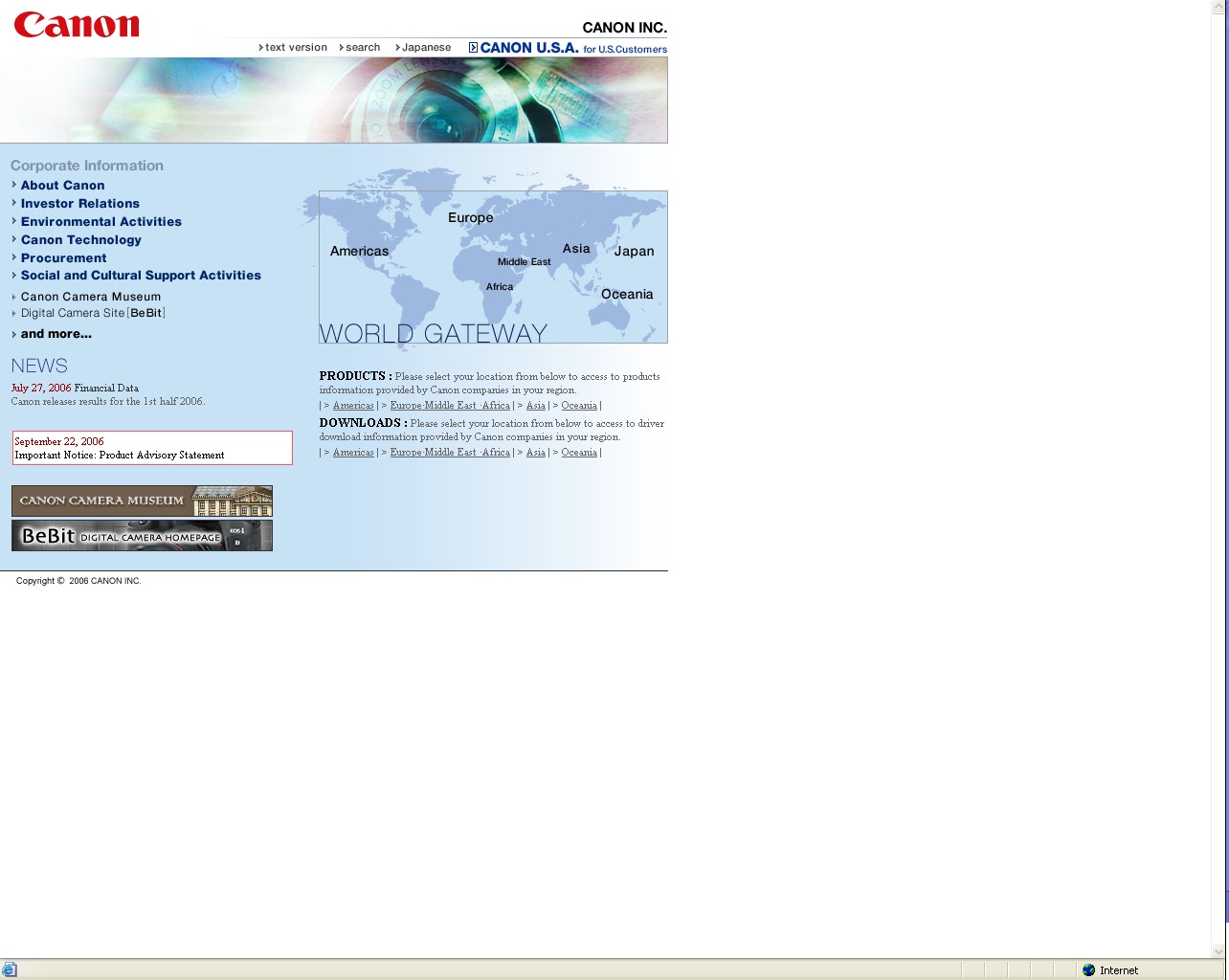
Task: Open the text version link
Action: point(295,48)
